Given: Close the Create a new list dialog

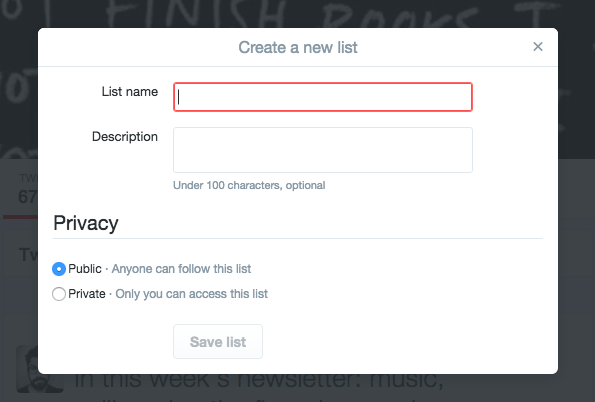Looking at the screenshot, I should (538, 47).
